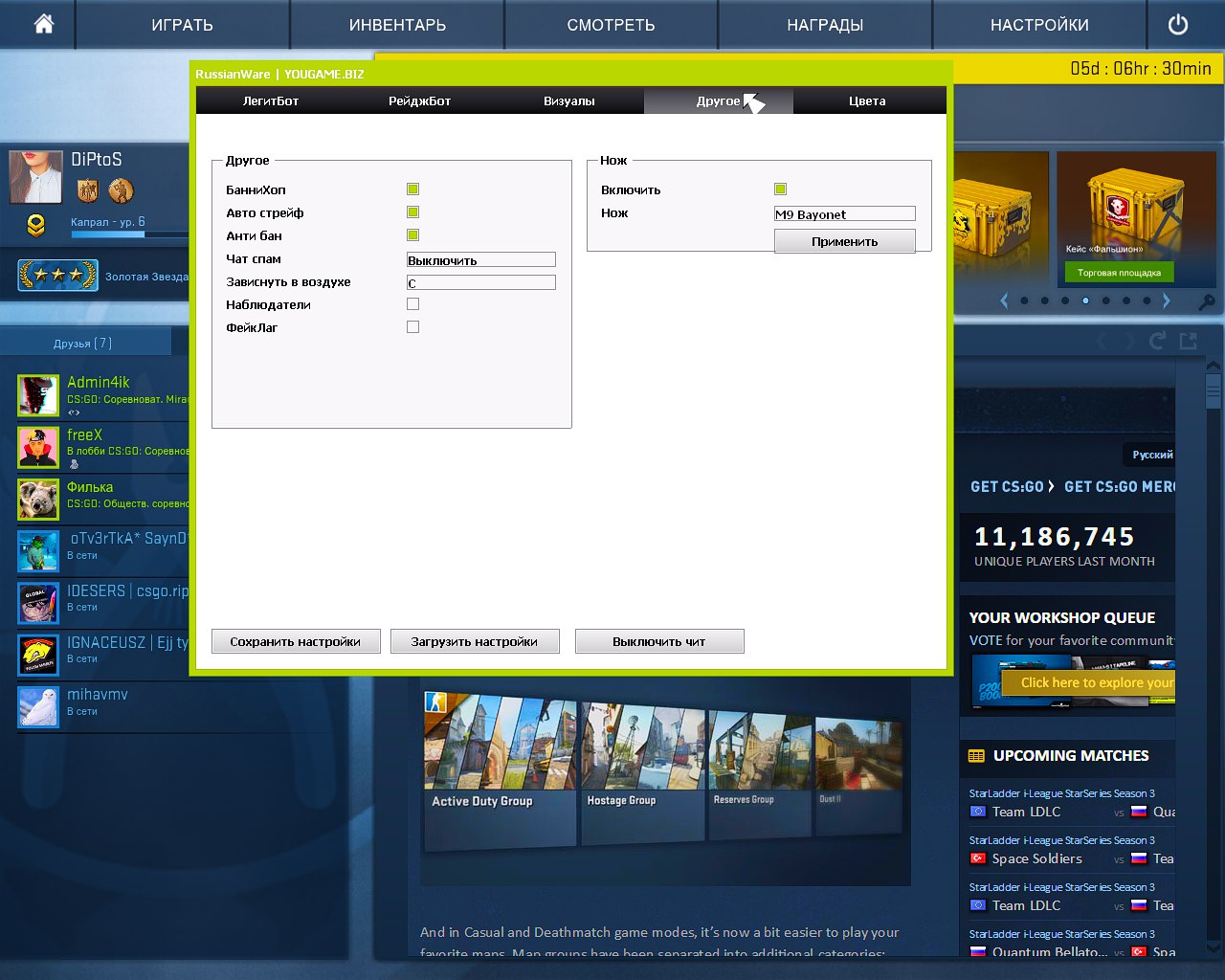Image resolution: width=1225 pixels, height=980 pixels.
Task: Switch to the ЛегитБот tab
Action: click(271, 100)
